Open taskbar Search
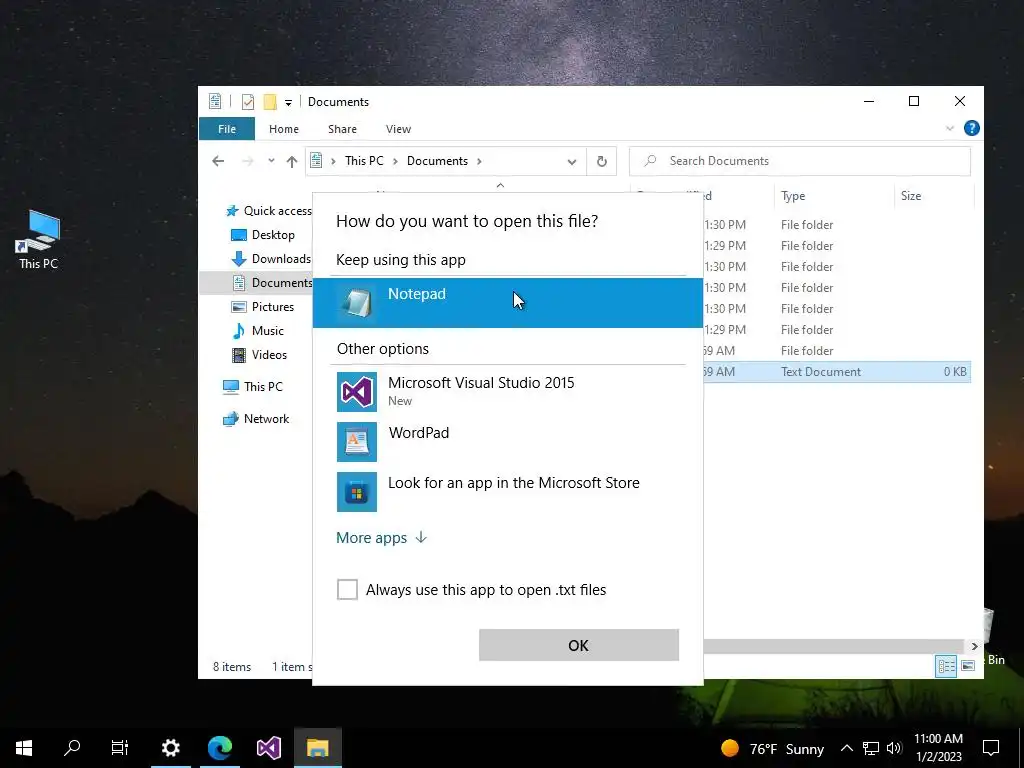Image resolution: width=1024 pixels, height=768 pixels. pyautogui.click(x=72, y=748)
